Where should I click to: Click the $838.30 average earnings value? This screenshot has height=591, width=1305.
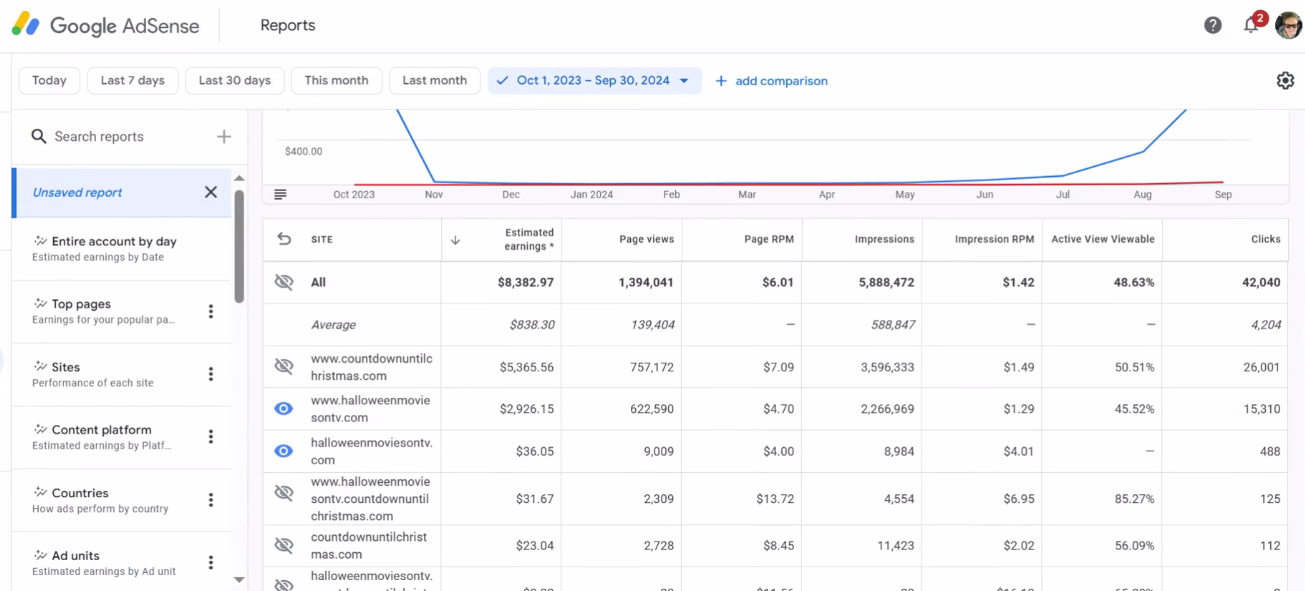531,325
